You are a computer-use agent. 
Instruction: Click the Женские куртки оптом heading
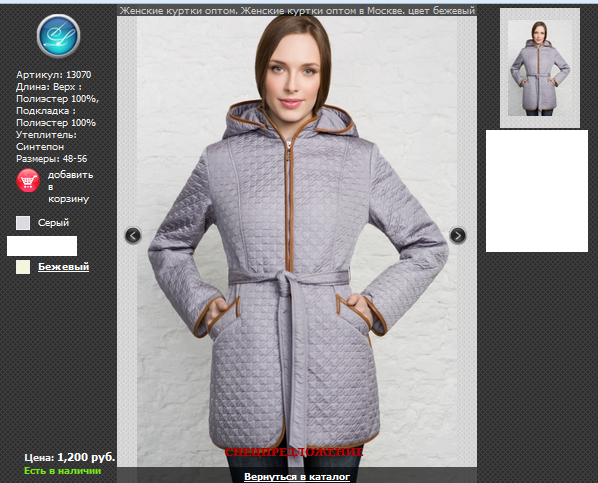coord(297,10)
